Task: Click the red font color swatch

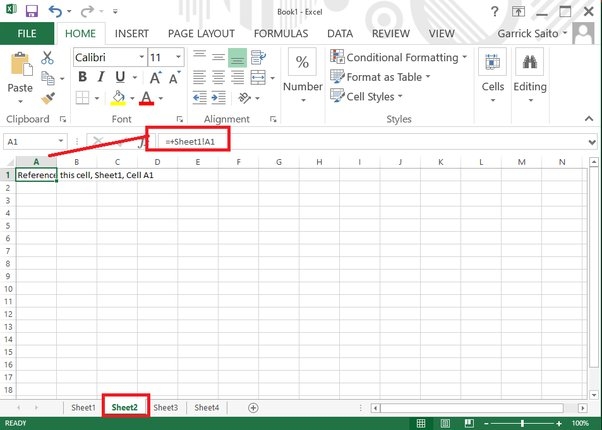Action: click(x=147, y=98)
